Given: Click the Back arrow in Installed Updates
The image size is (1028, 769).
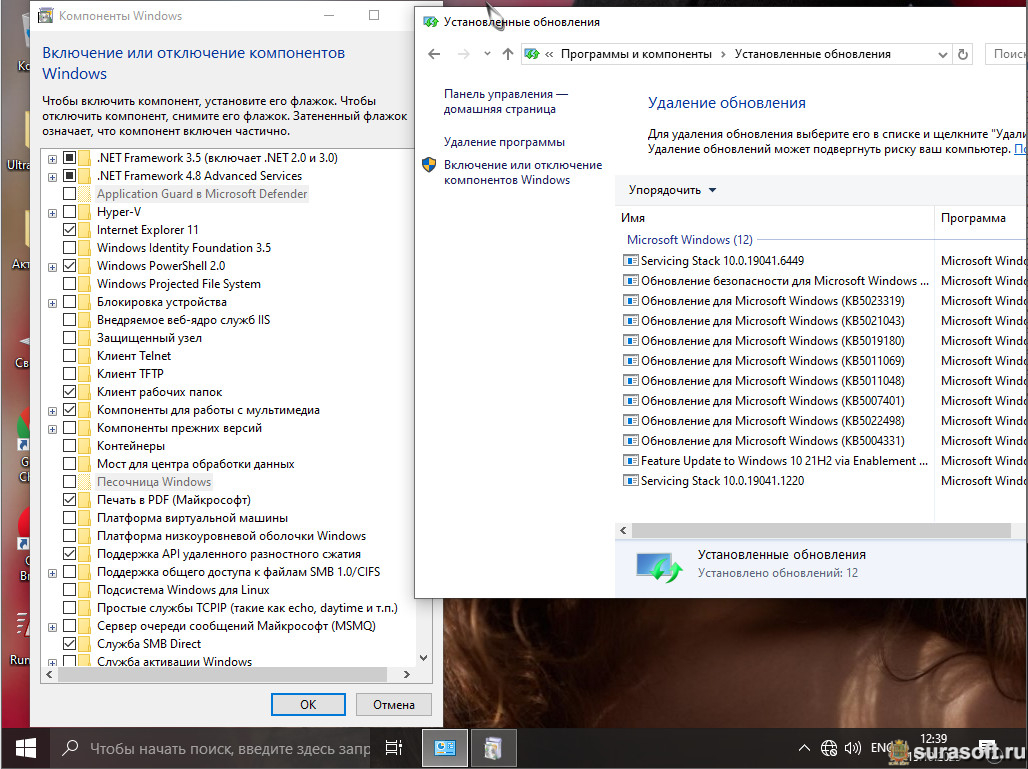Looking at the screenshot, I should 434,54.
